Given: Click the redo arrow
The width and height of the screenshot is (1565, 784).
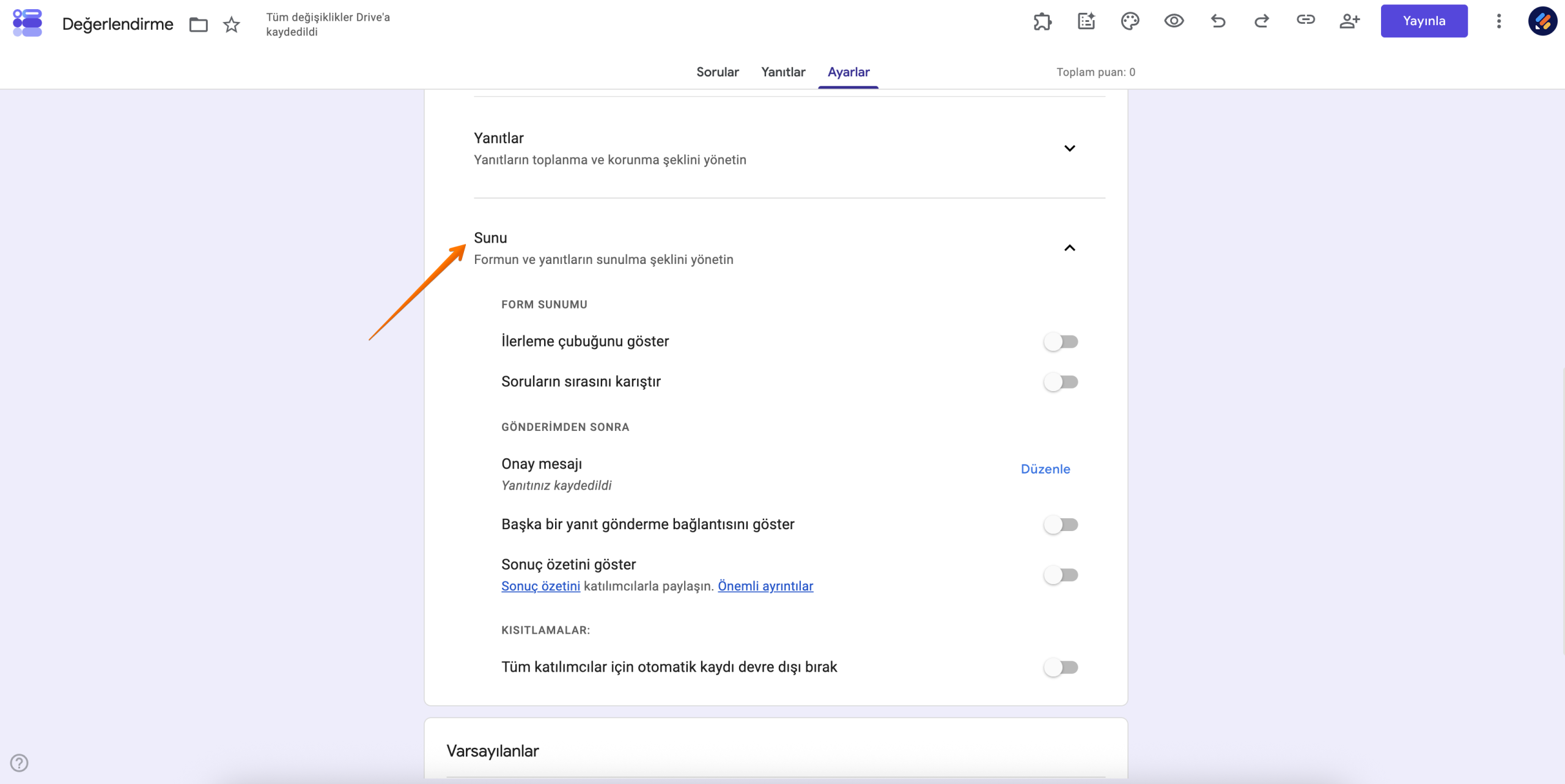Looking at the screenshot, I should point(1262,21).
